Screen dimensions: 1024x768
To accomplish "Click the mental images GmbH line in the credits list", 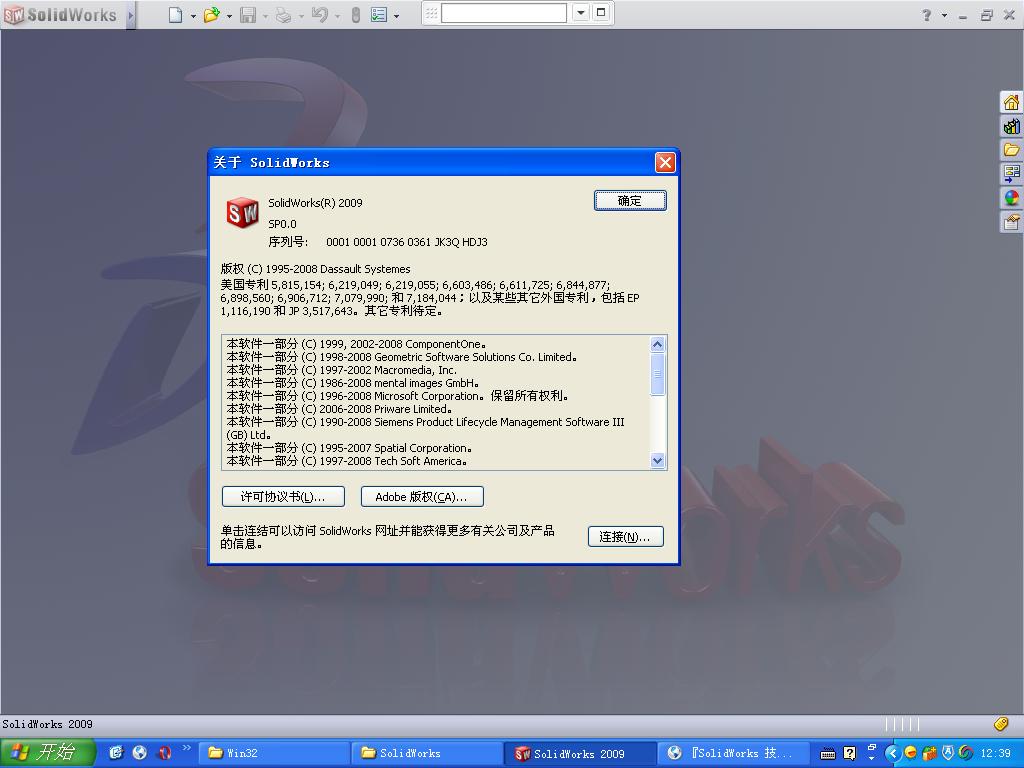I will [353, 383].
